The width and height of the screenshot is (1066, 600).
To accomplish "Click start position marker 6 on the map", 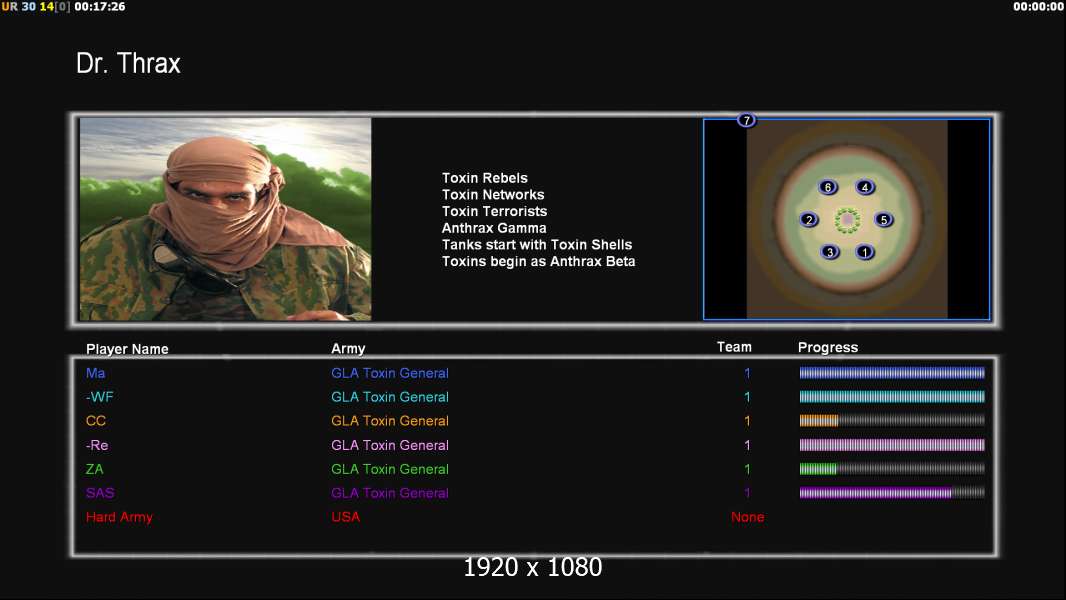I will point(827,187).
